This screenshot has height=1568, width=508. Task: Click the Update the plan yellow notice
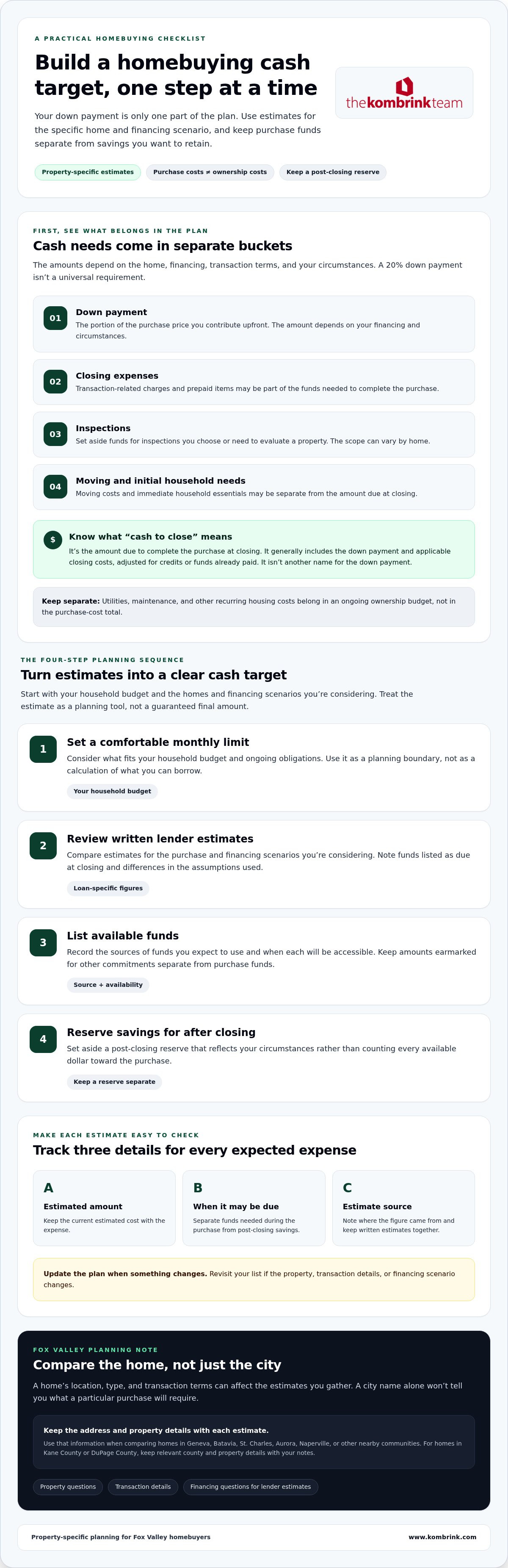point(254,1280)
